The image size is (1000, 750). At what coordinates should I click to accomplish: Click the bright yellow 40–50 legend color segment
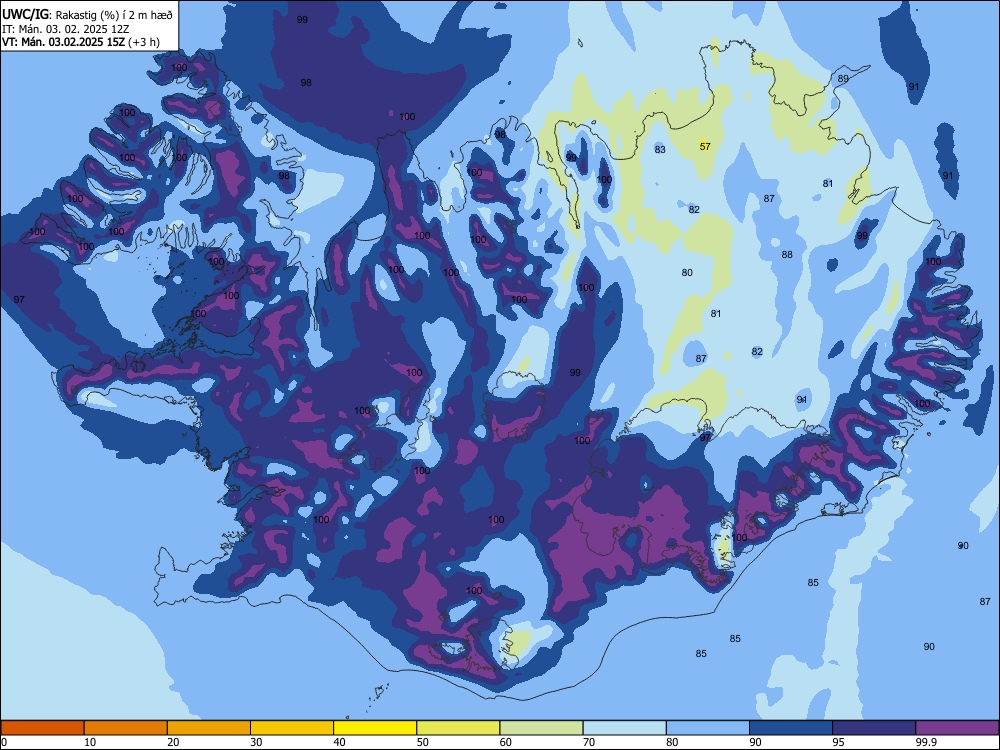click(375, 728)
